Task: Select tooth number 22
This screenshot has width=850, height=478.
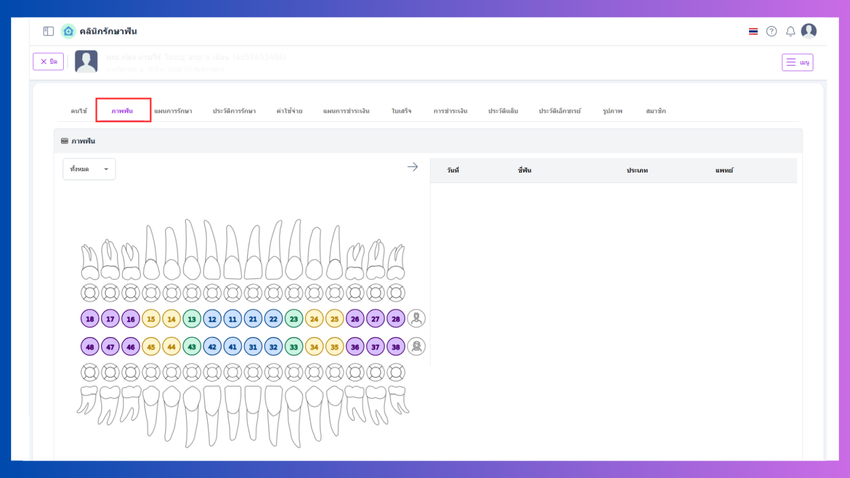Action: click(273, 319)
